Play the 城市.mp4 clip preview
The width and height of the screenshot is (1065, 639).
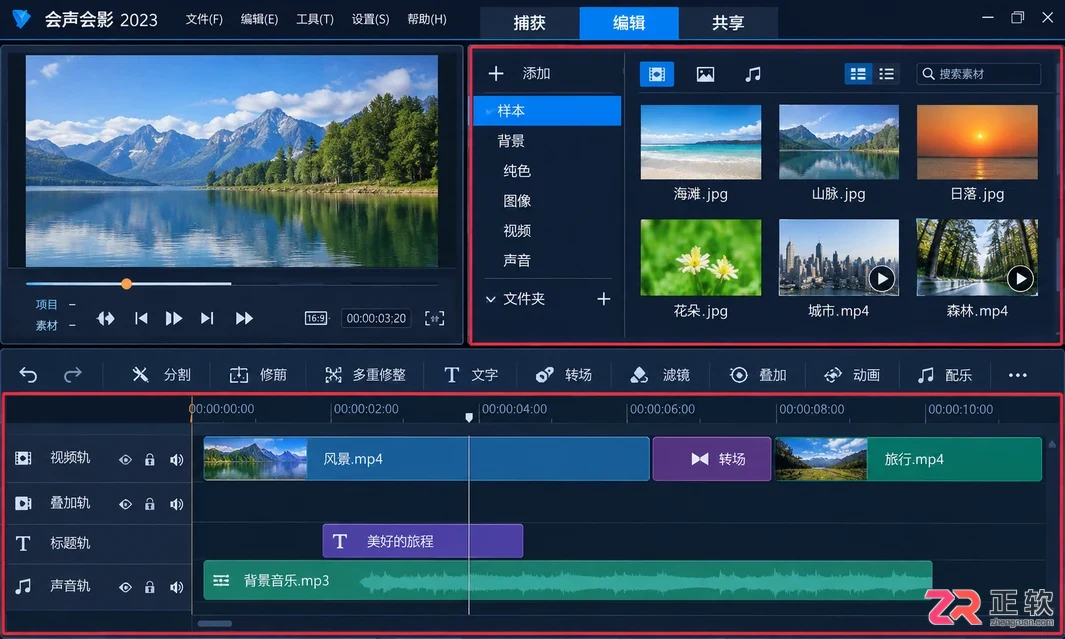click(x=882, y=278)
